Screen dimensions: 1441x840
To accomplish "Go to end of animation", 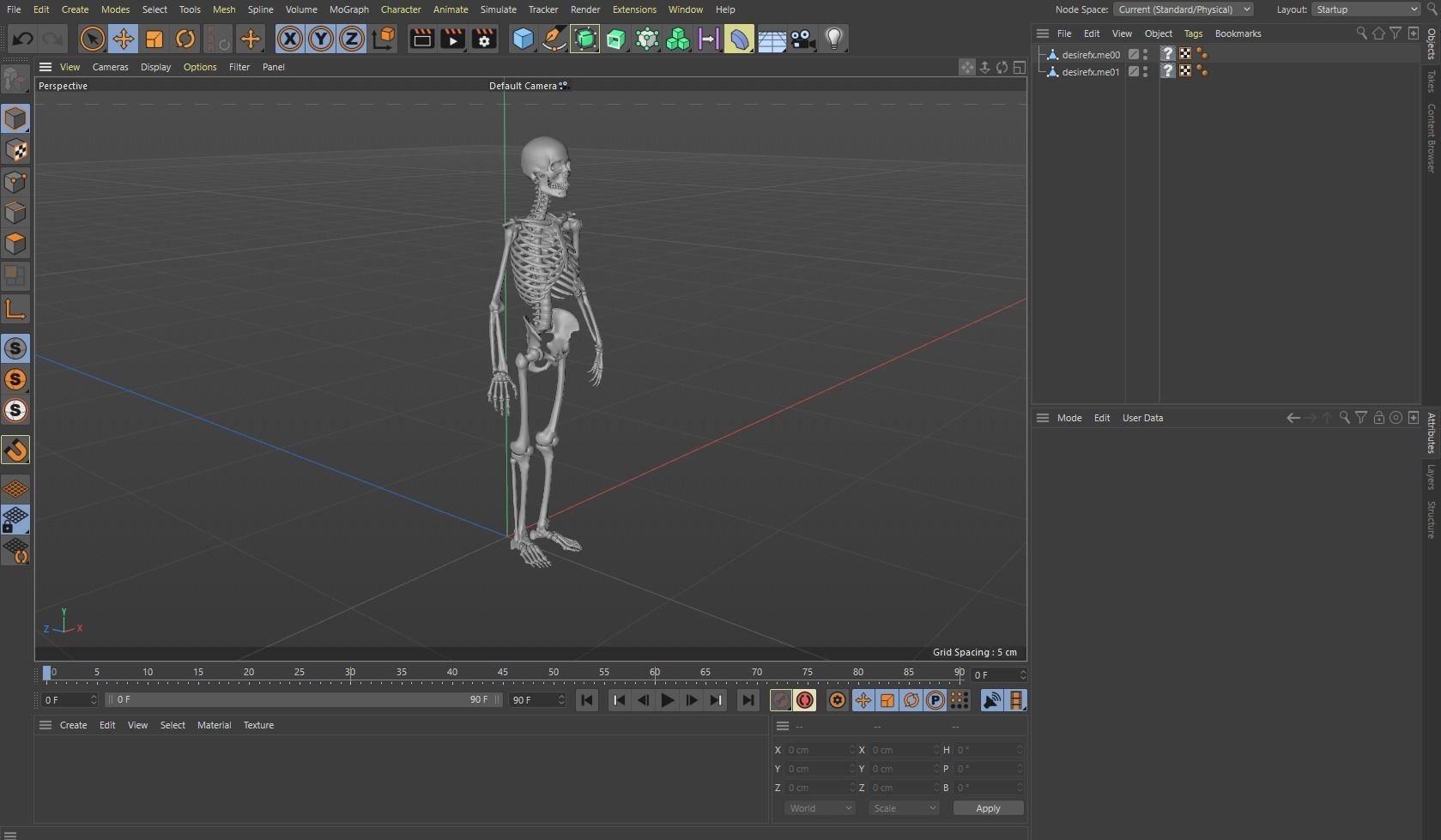I will (748, 700).
